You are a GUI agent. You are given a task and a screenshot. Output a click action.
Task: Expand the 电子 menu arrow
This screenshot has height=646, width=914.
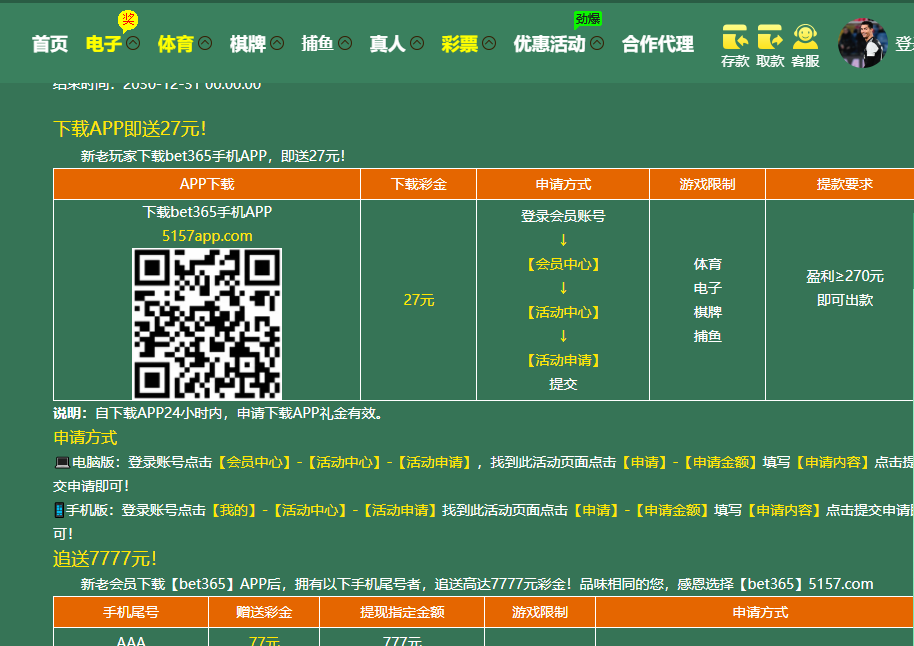click(133, 44)
